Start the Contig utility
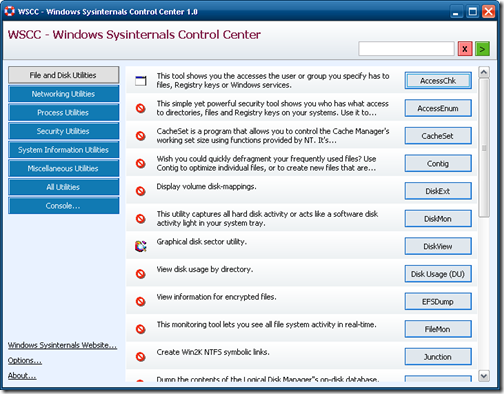Viewport: 504px width, 394px height. [438, 164]
